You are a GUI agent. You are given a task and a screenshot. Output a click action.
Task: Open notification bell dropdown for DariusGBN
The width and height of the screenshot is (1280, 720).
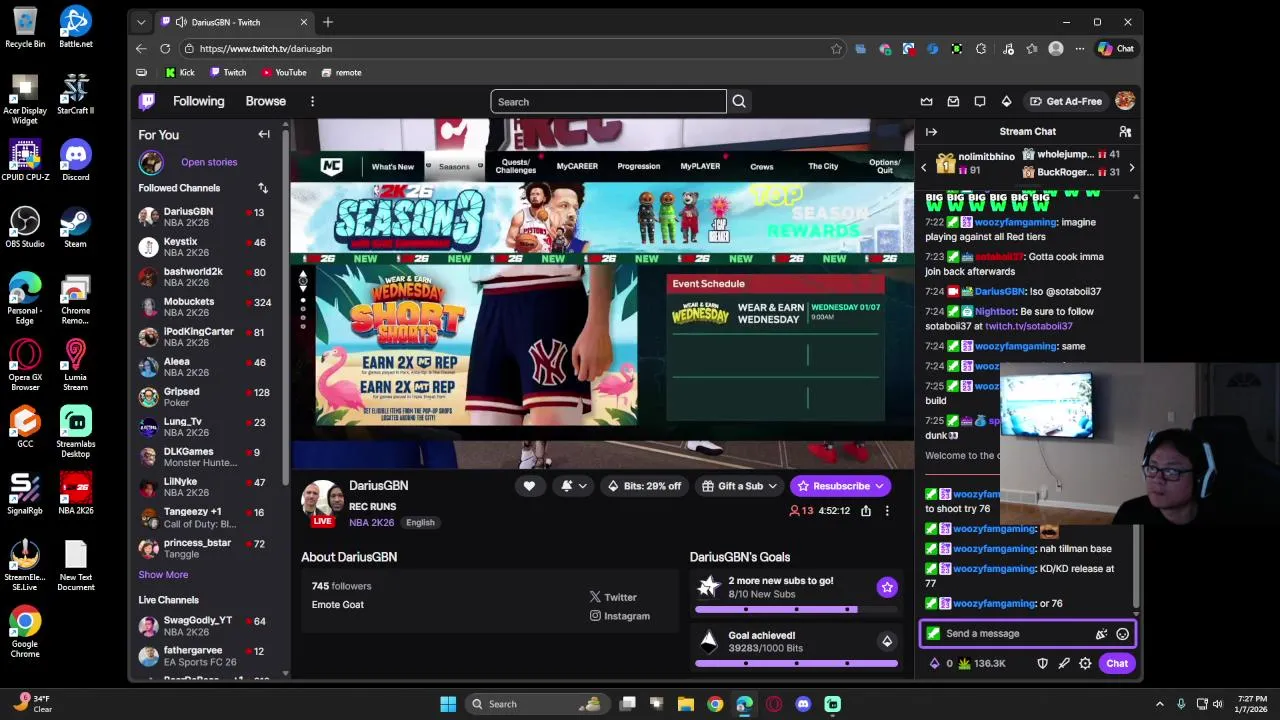pyautogui.click(x=573, y=486)
